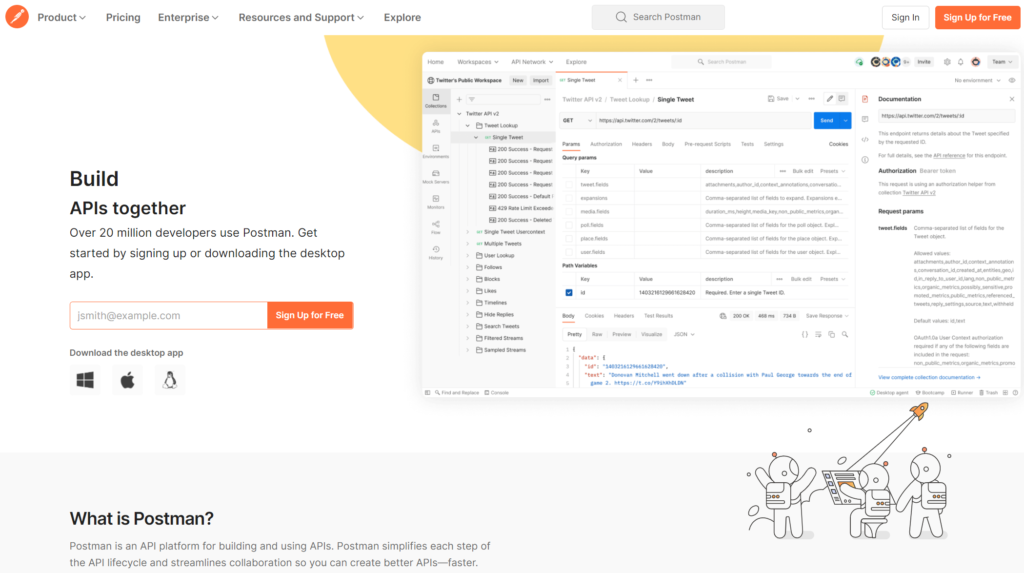
Task: Click the plus icon above collections list
Action: pyautogui.click(x=459, y=99)
